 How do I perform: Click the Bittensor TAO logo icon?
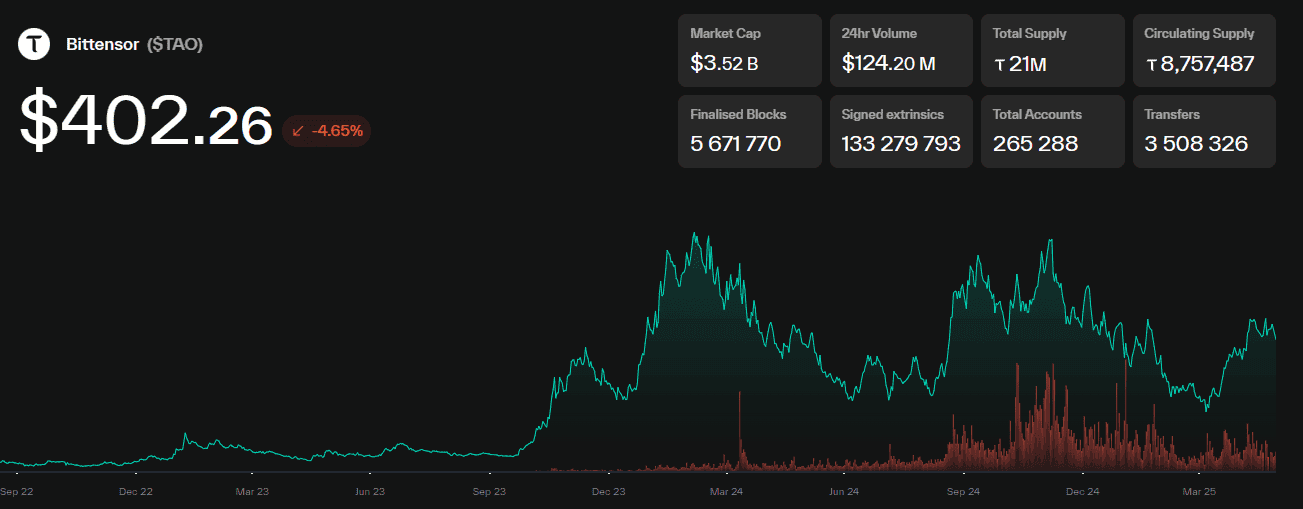35,44
